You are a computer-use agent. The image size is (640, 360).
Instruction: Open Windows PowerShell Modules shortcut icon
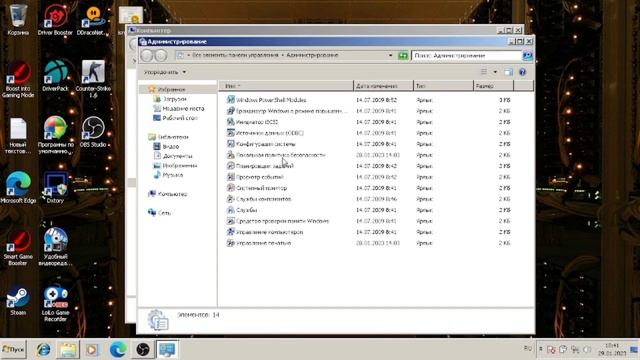point(231,100)
